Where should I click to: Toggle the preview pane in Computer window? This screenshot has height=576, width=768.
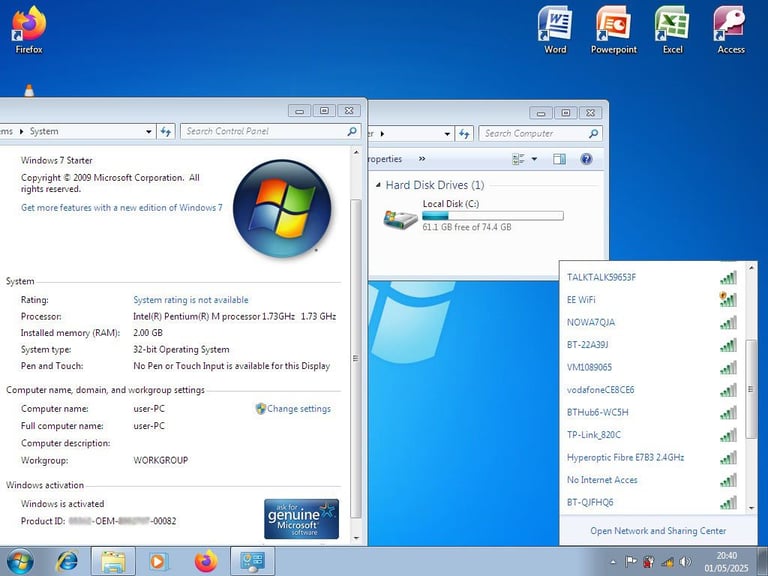(559, 159)
